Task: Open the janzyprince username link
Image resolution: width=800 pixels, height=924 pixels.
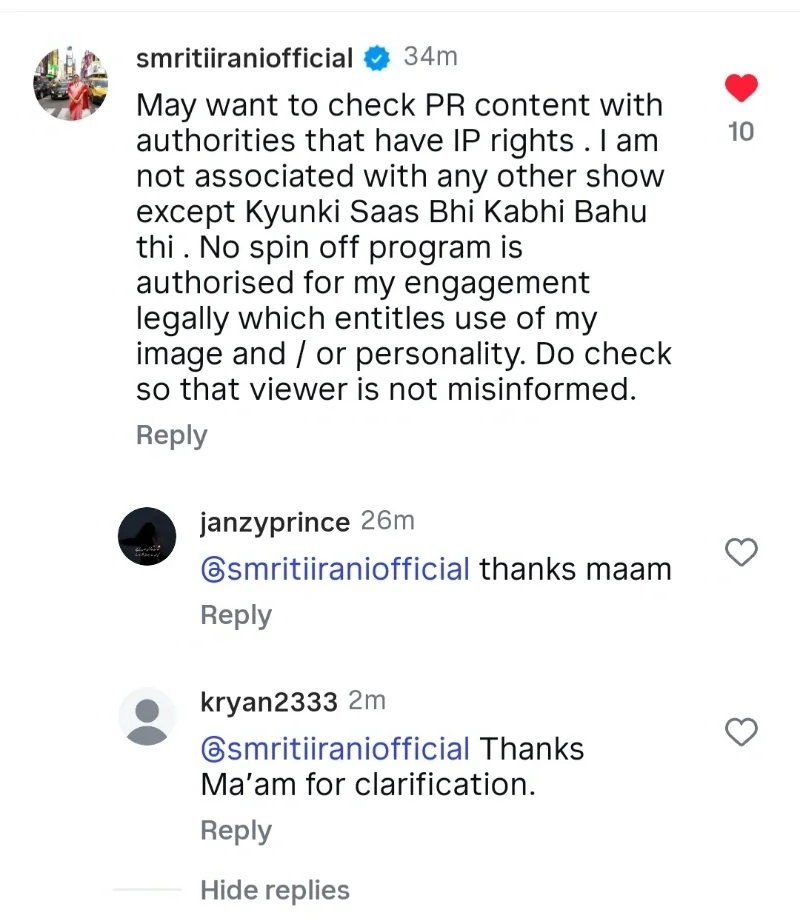Action: pos(275,522)
